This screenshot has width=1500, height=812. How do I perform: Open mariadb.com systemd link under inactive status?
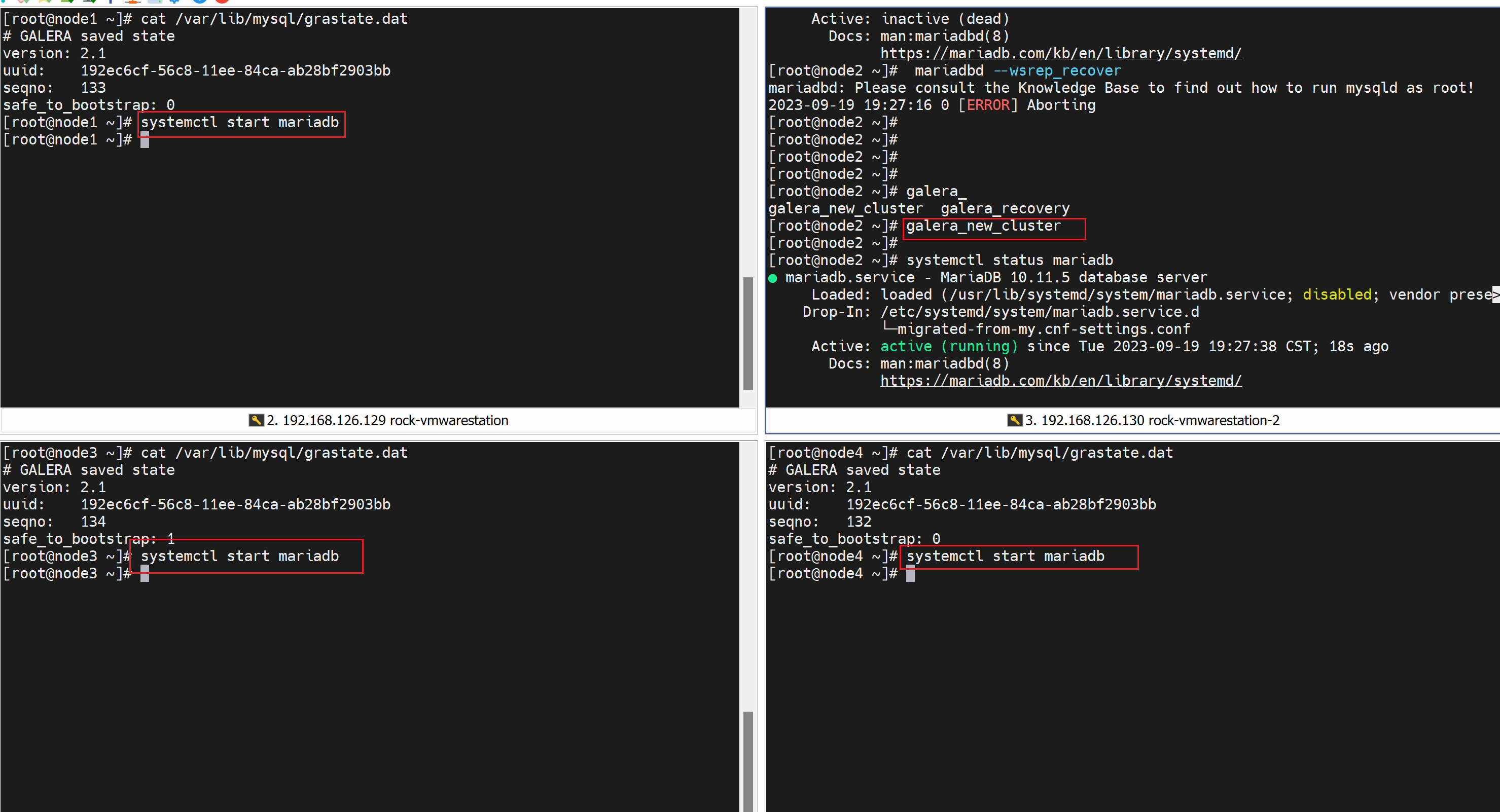(x=1060, y=54)
